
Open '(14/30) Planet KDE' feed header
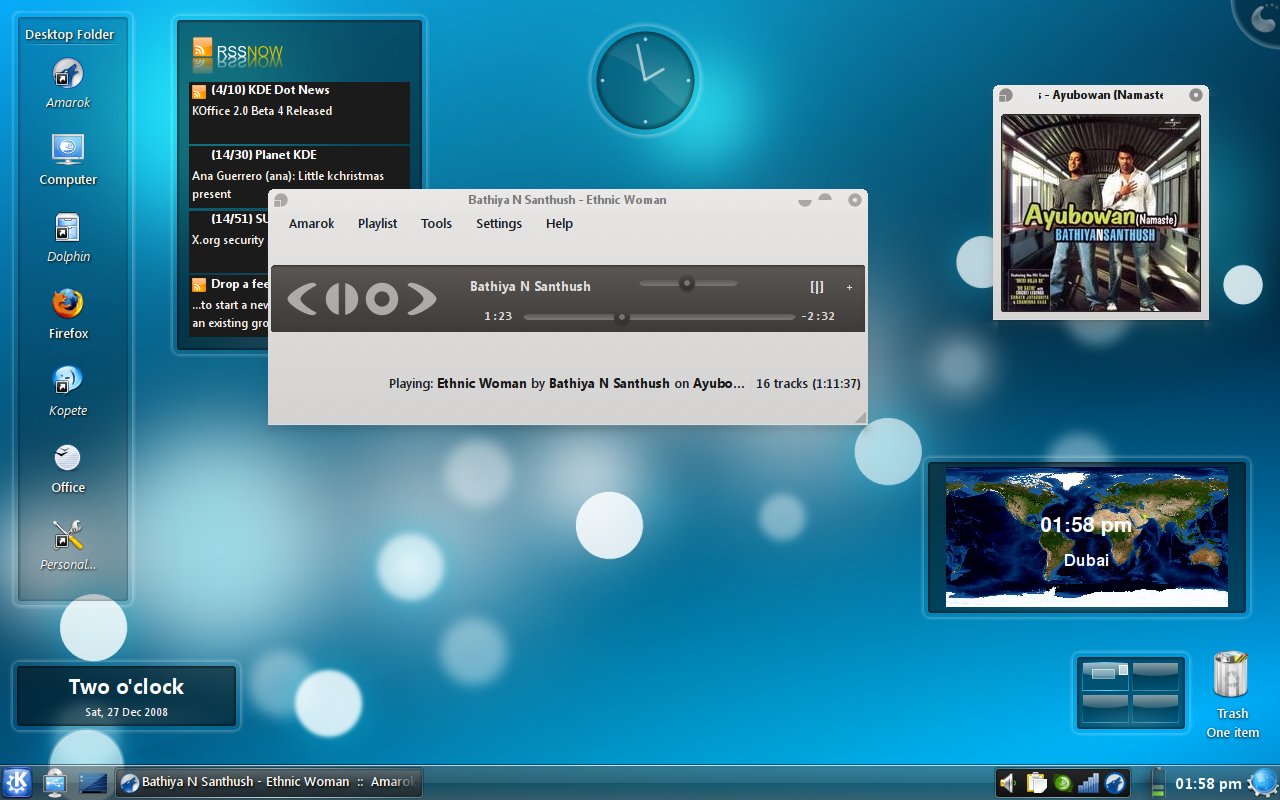[x=264, y=155]
